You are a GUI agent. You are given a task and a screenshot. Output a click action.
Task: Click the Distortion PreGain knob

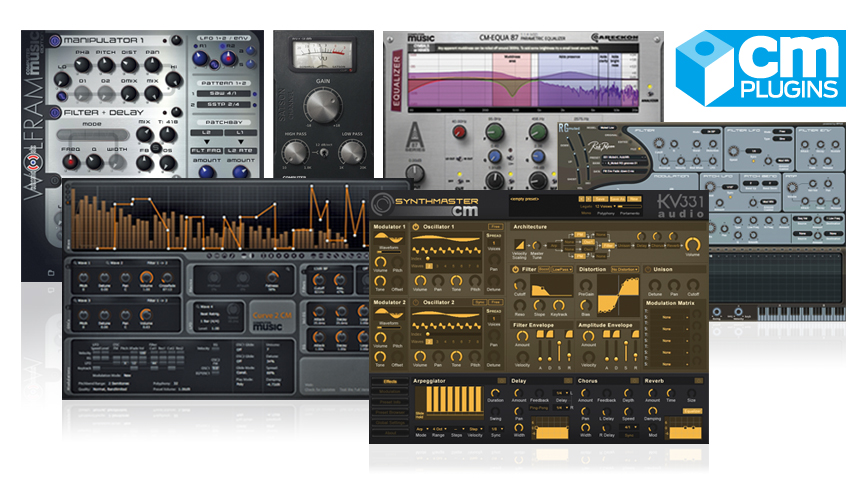pos(586,285)
